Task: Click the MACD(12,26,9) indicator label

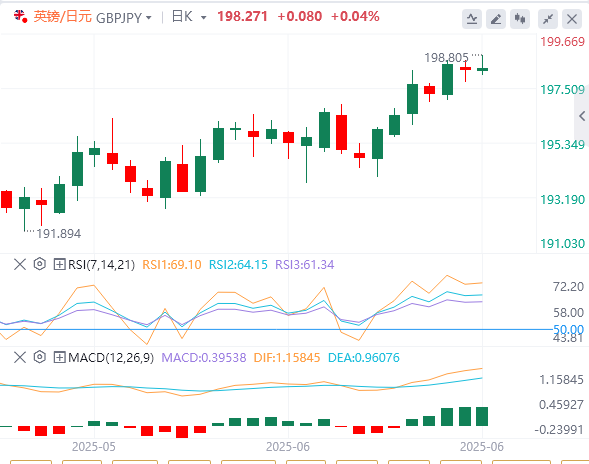Action: (111, 358)
